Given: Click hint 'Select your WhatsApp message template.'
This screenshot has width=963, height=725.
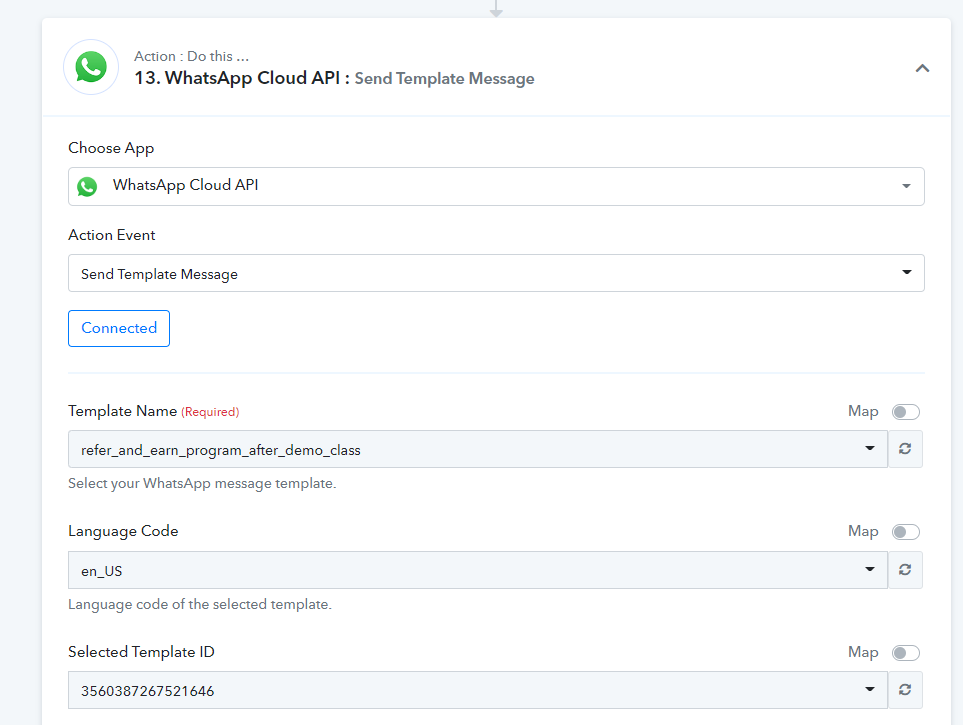Looking at the screenshot, I should pyautogui.click(x=202, y=484).
